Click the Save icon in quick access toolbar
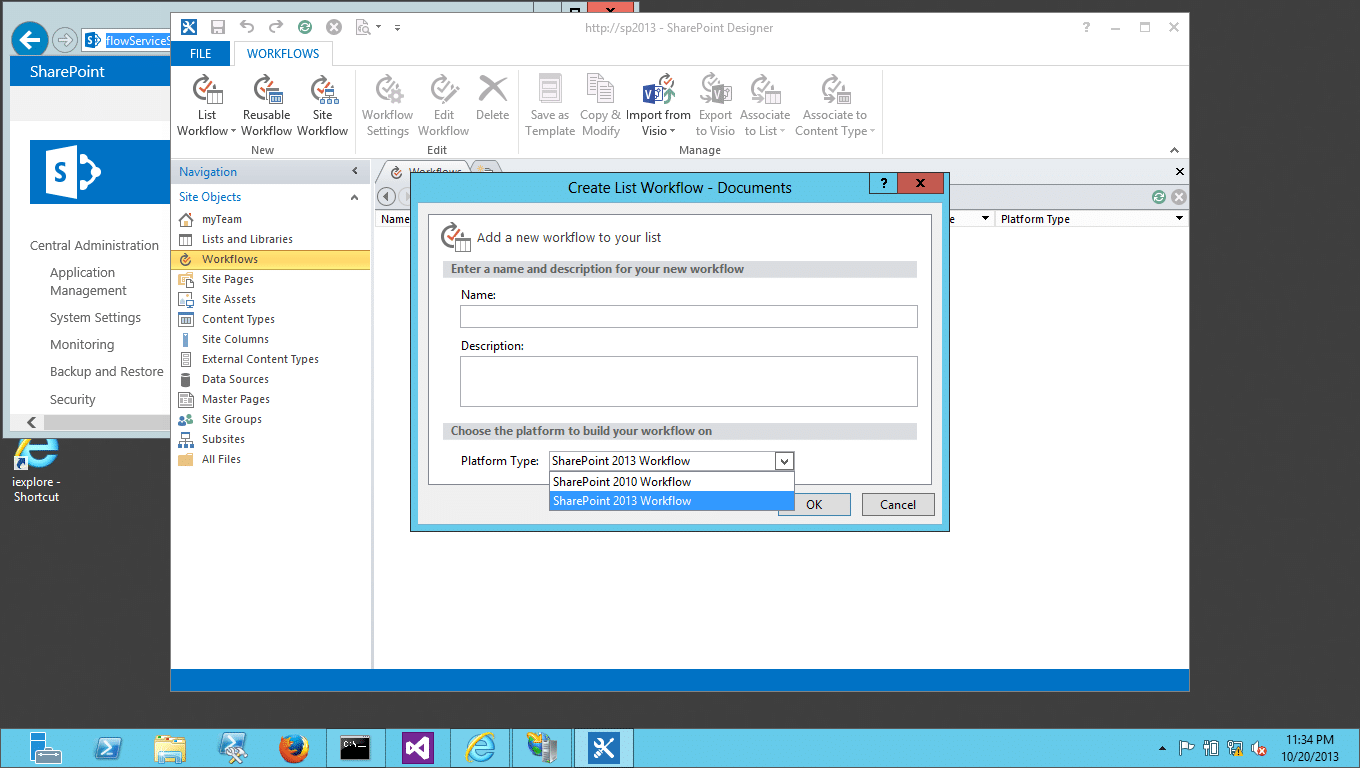Screen dimensions: 1360x768 [218, 28]
